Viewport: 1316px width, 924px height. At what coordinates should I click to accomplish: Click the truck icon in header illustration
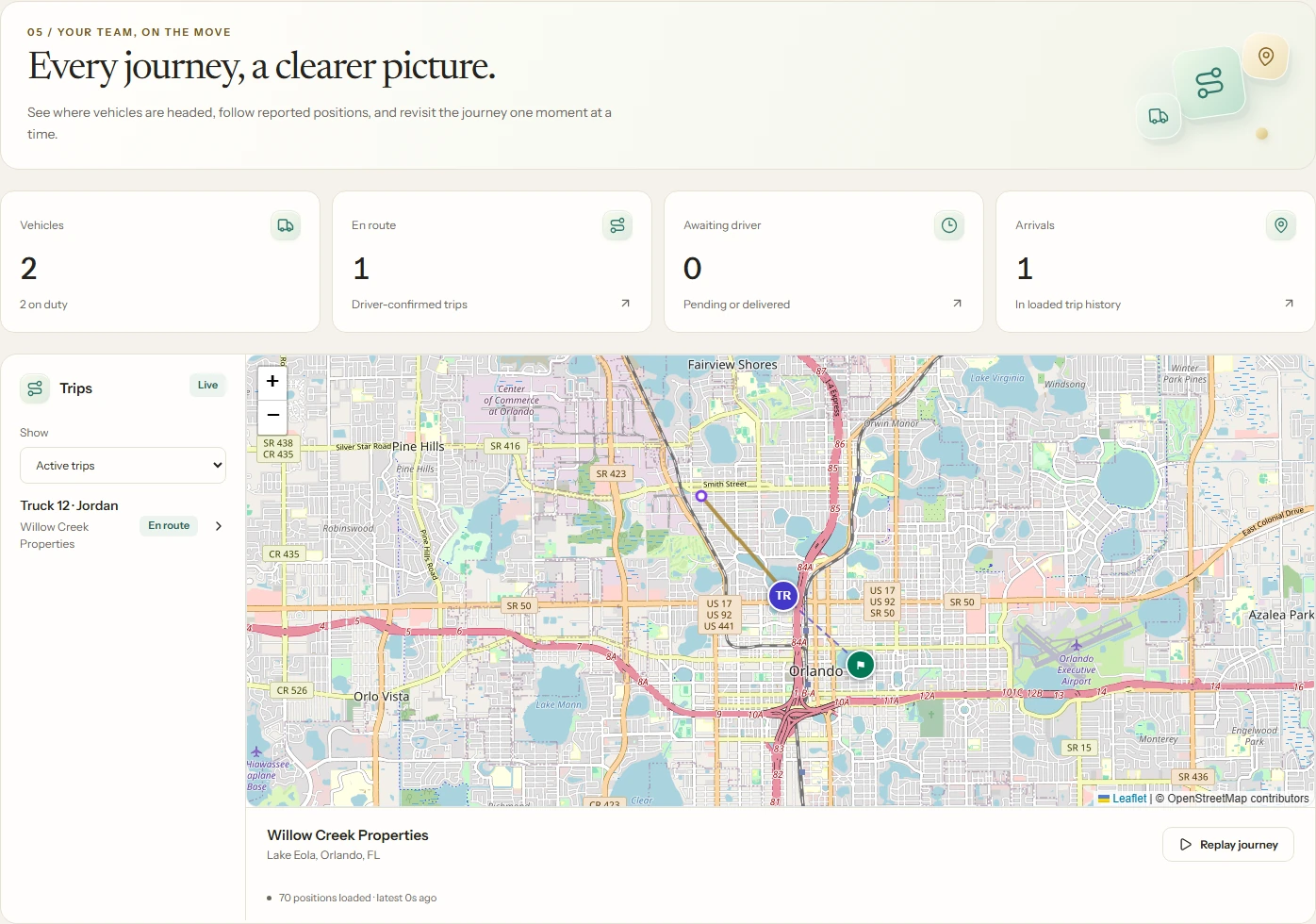1159,116
